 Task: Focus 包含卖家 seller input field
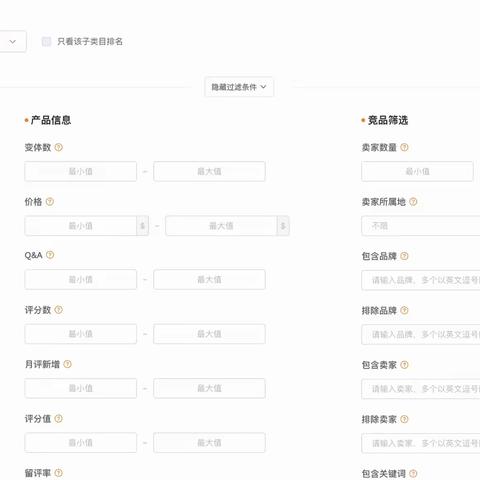pos(421,389)
